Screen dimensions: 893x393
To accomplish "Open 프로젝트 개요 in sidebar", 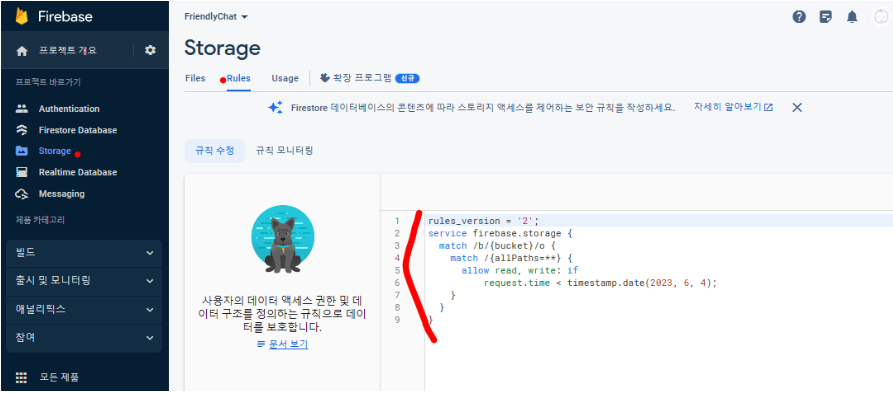I will [68, 51].
